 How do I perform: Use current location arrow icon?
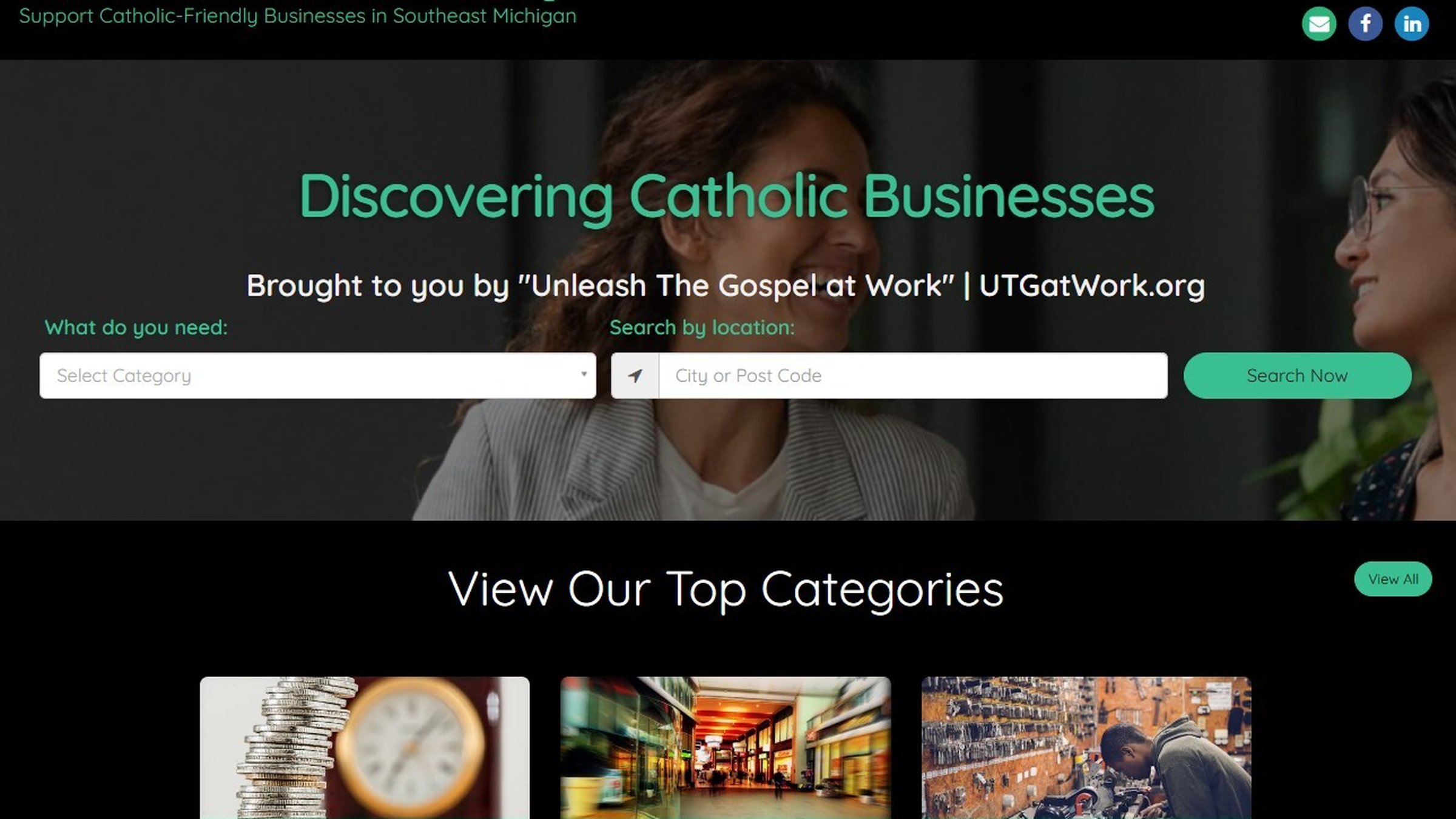coord(635,376)
